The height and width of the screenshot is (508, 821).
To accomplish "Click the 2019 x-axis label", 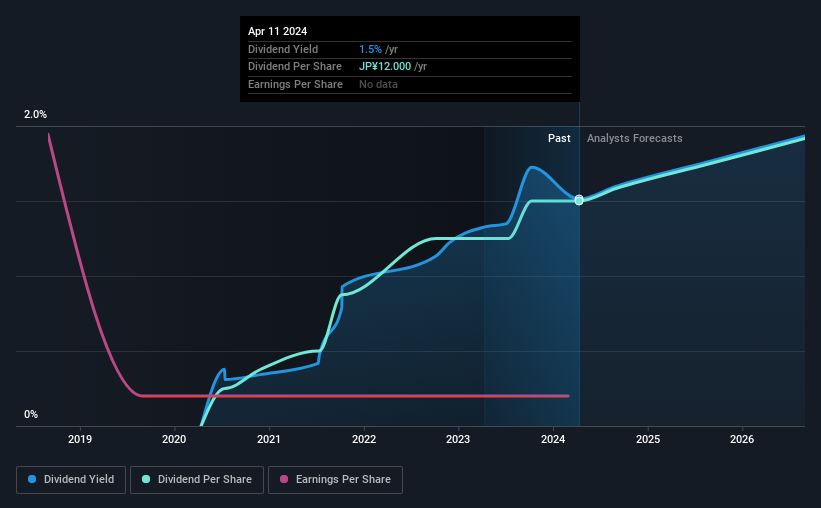I will tap(80, 439).
